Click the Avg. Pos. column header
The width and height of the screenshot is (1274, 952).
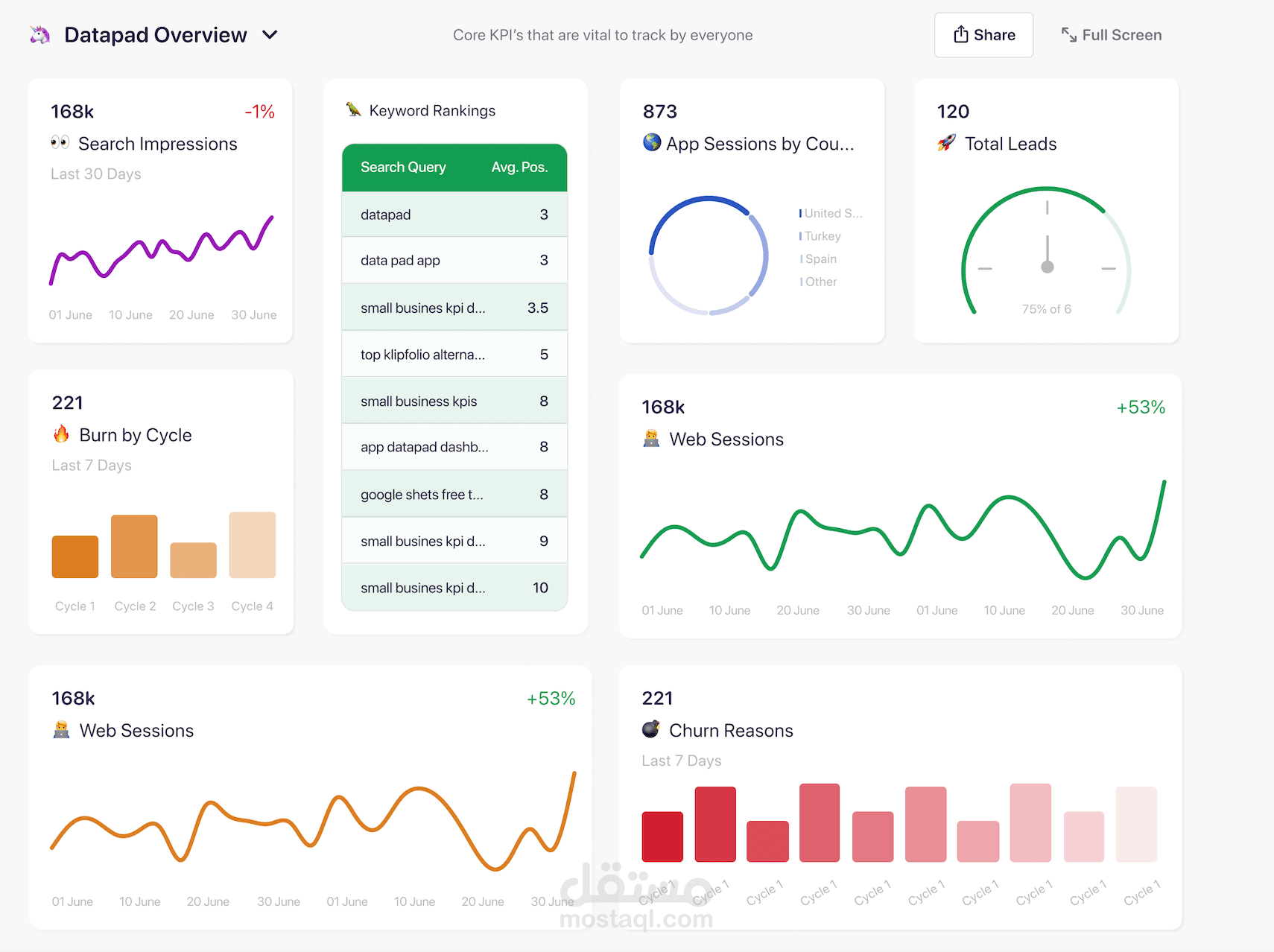pyautogui.click(x=519, y=168)
